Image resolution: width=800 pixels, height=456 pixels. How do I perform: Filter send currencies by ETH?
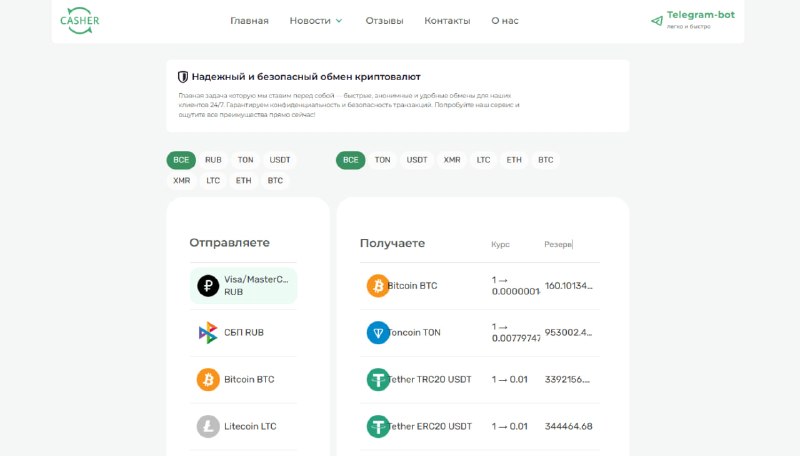(243, 181)
